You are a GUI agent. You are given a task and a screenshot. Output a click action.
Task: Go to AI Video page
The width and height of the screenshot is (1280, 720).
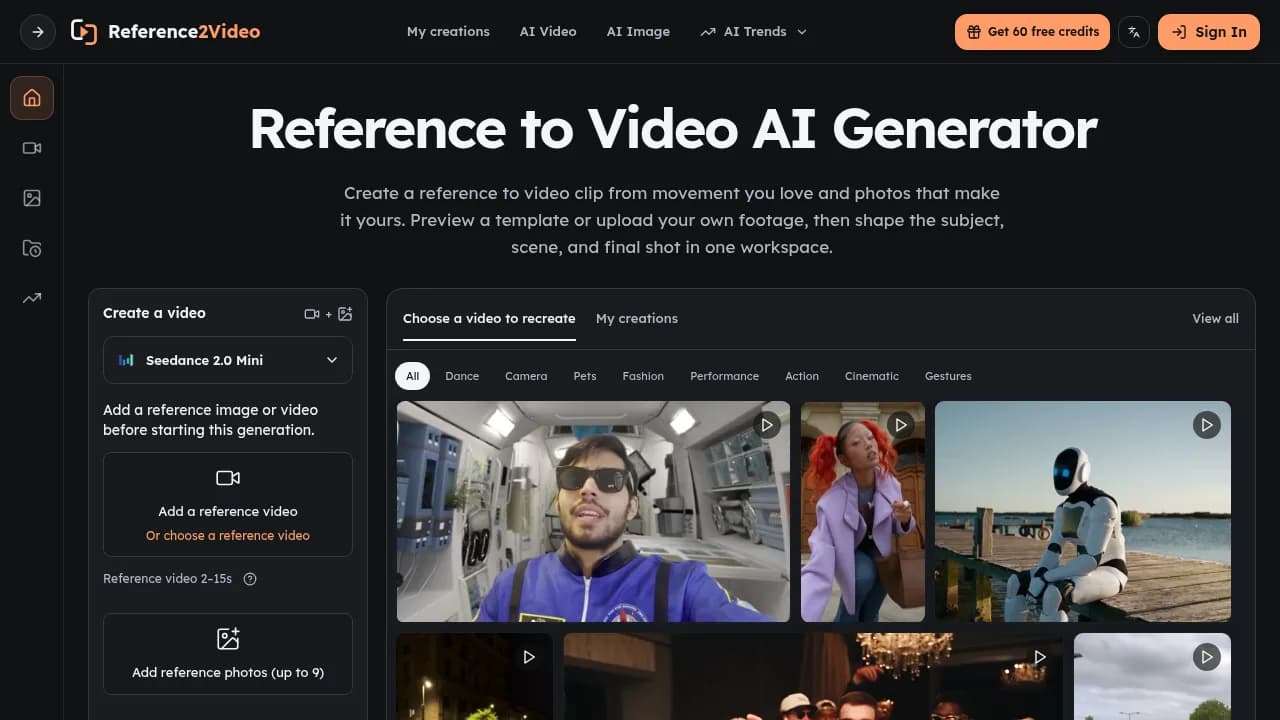point(548,32)
